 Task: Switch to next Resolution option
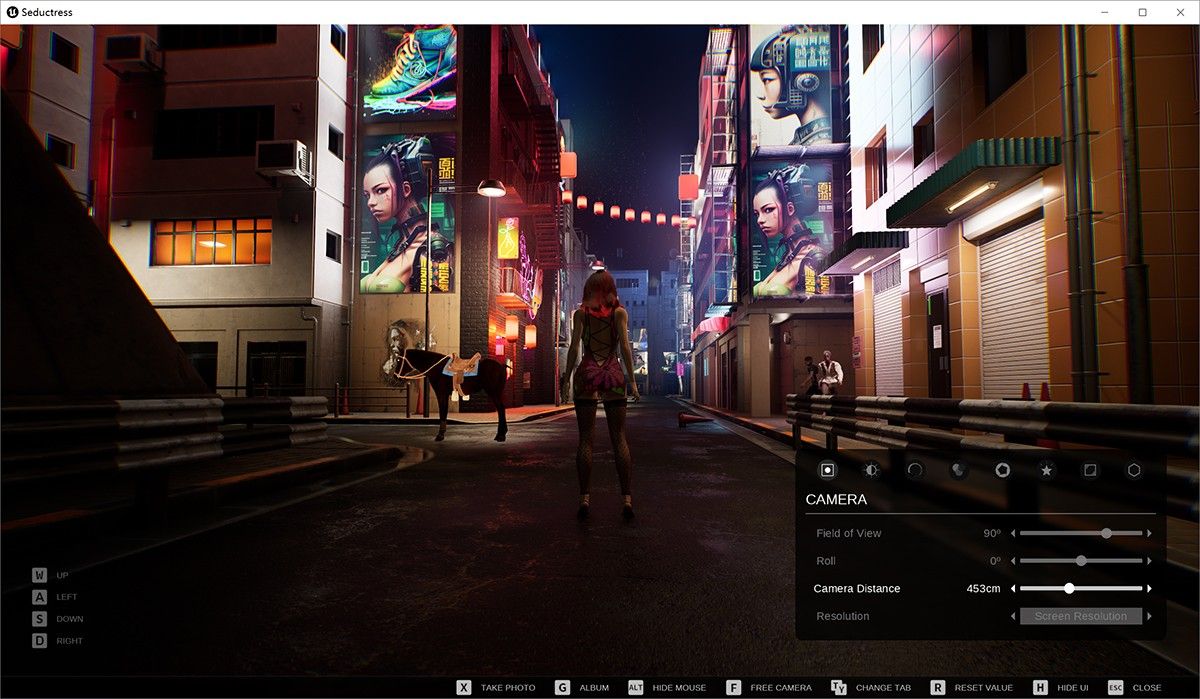click(x=1149, y=616)
